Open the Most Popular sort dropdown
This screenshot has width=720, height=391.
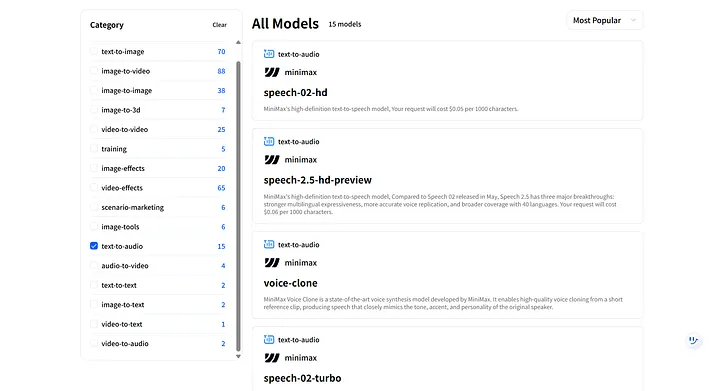click(x=605, y=20)
